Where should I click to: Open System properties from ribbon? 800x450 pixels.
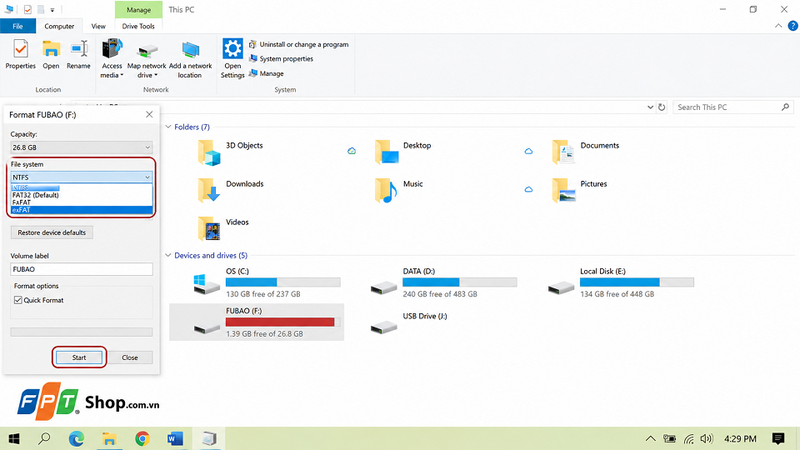(x=281, y=59)
